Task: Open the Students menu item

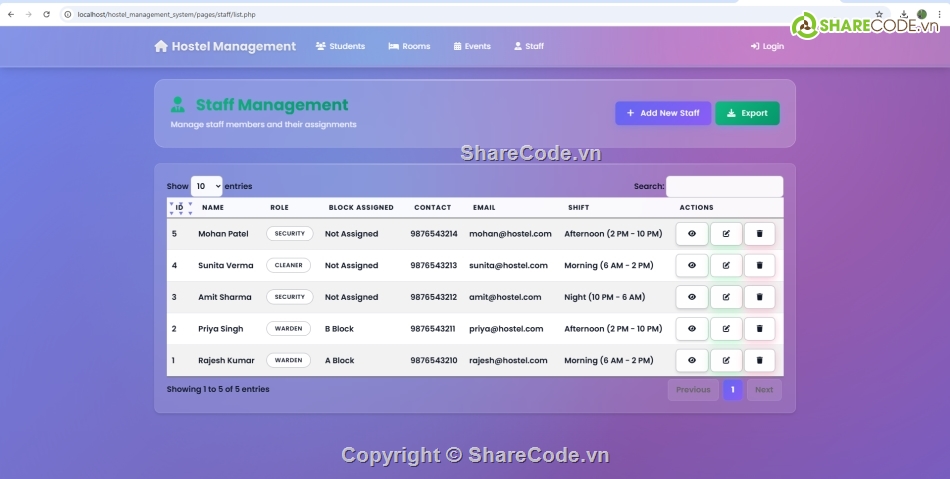Action: tap(340, 46)
